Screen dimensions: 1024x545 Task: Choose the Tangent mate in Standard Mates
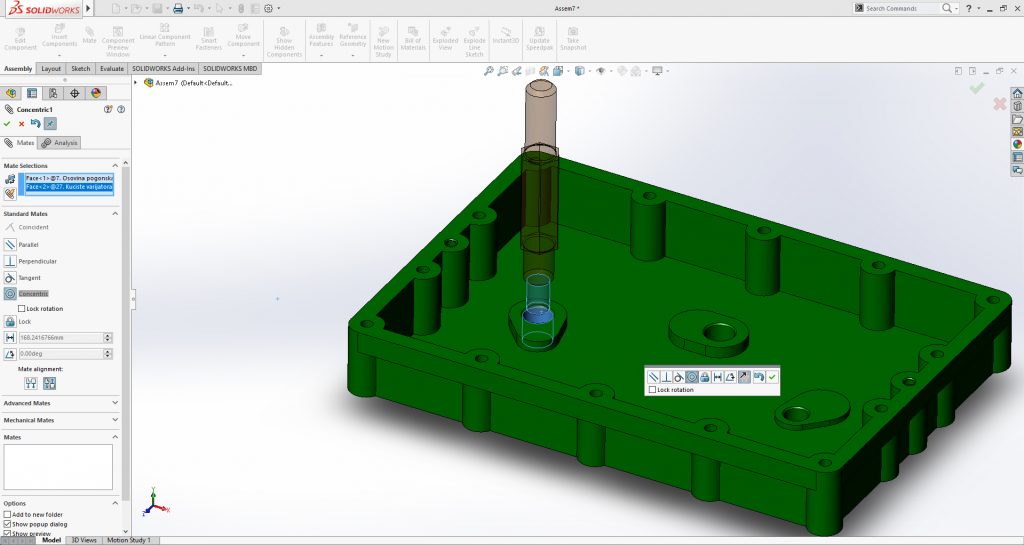click(23, 277)
